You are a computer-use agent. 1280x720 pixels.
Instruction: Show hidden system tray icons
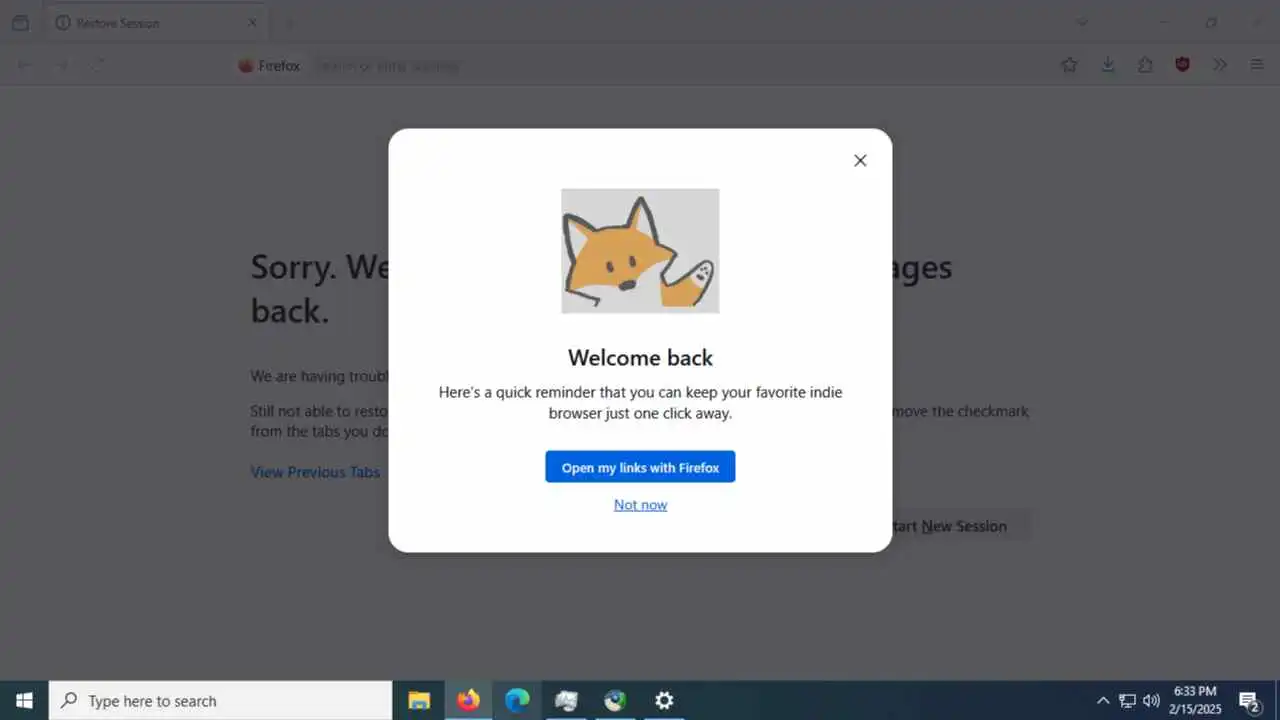pyautogui.click(x=1103, y=700)
